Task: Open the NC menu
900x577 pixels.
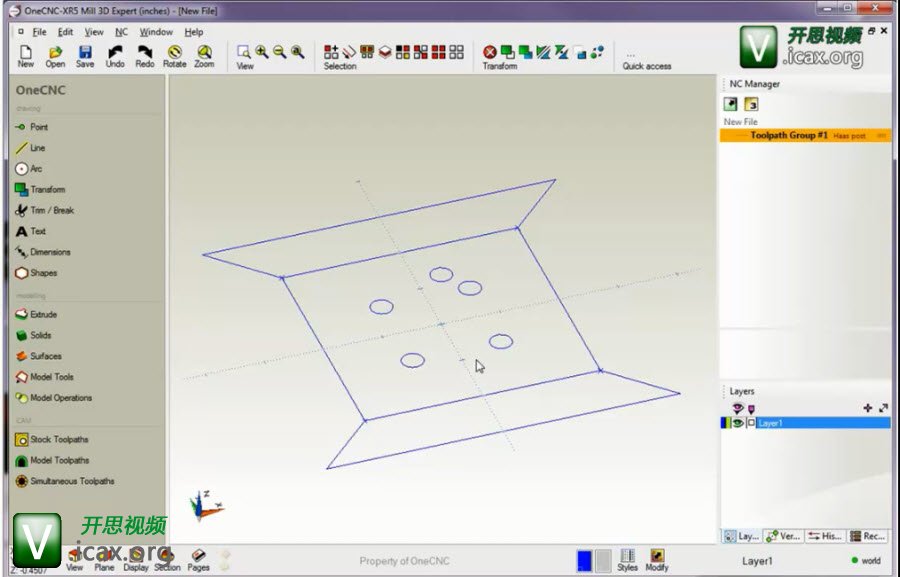Action: pos(121,32)
